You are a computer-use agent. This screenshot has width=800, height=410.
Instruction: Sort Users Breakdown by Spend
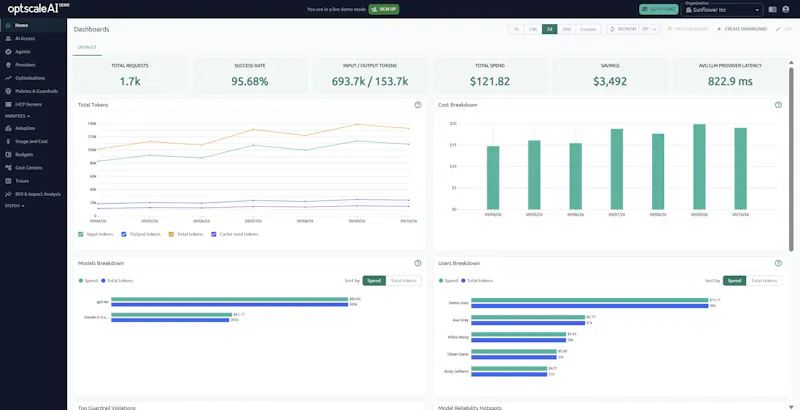734,280
